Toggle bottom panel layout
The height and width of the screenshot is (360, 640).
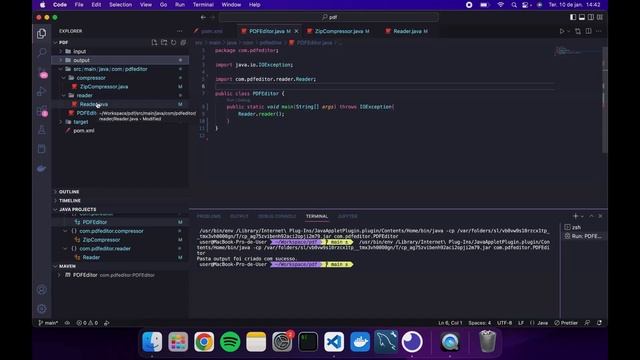pyautogui.click(x=582, y=17)
